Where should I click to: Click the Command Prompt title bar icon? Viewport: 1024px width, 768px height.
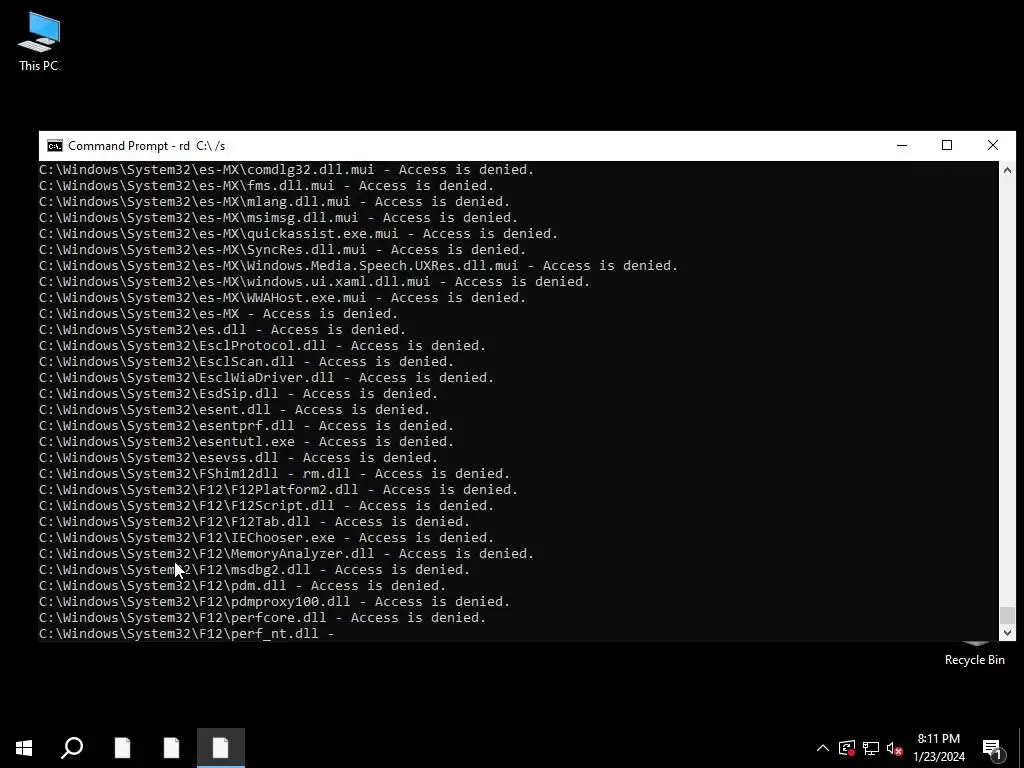[55, 146]
